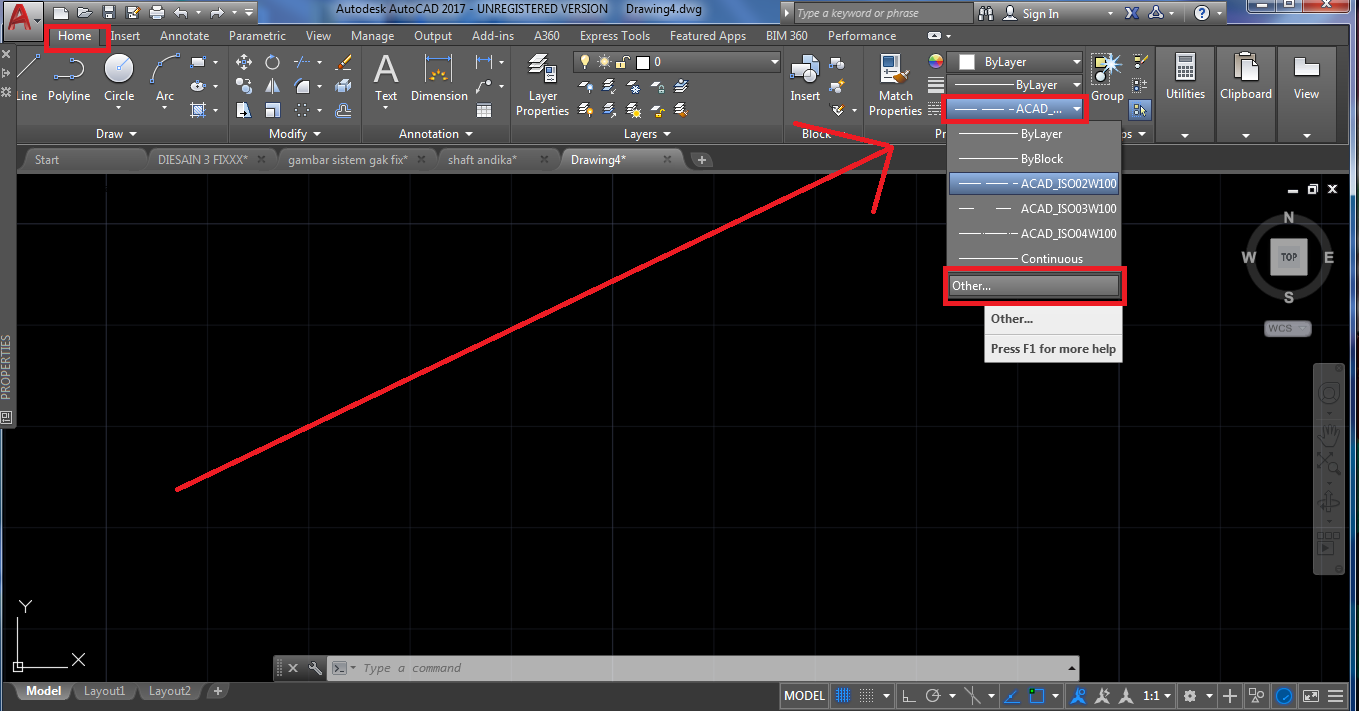Switch to the Insert ribbon tab
1359x711 pixels.
tap(125, 36)
